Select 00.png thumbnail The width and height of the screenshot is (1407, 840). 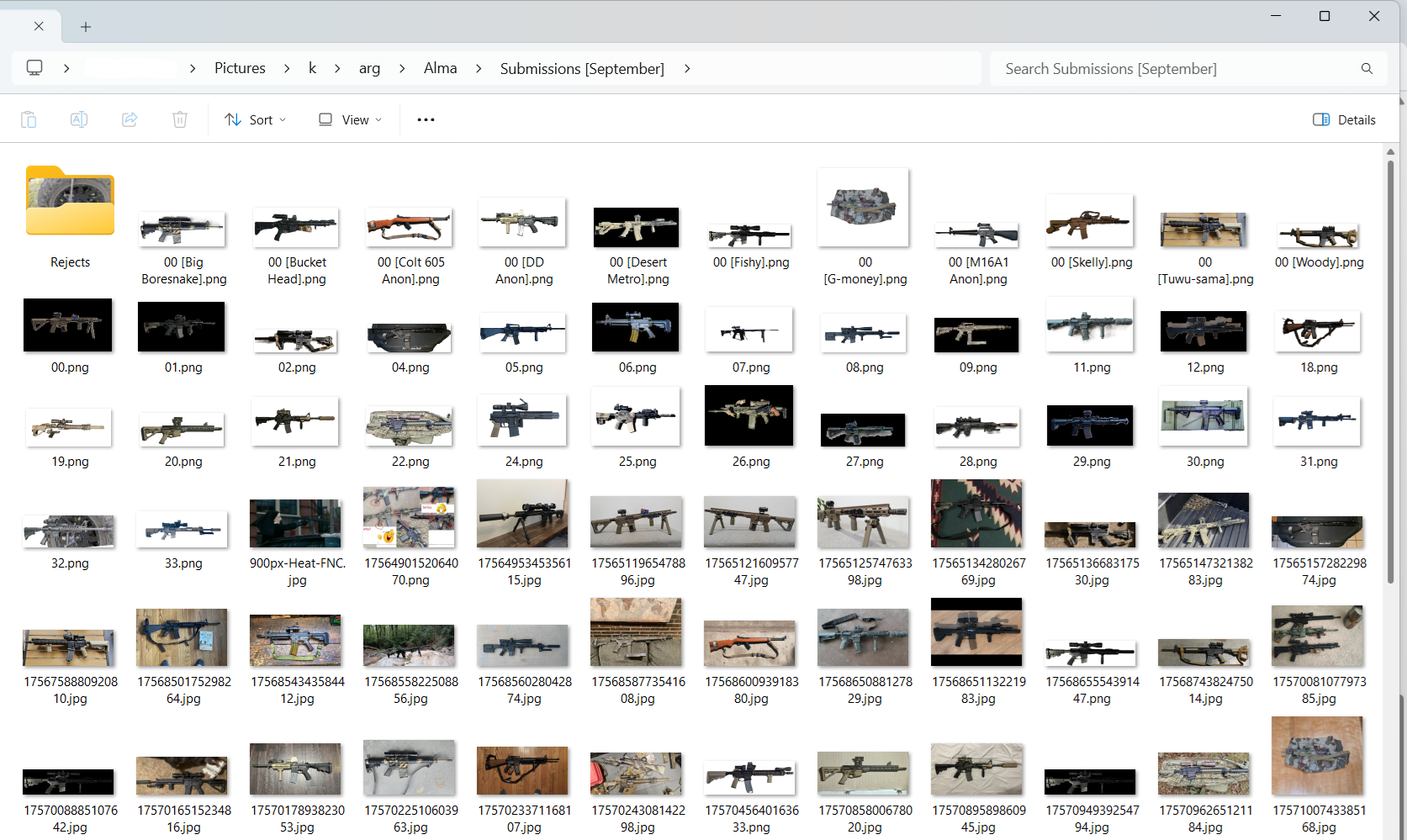(x=68, y=325)
